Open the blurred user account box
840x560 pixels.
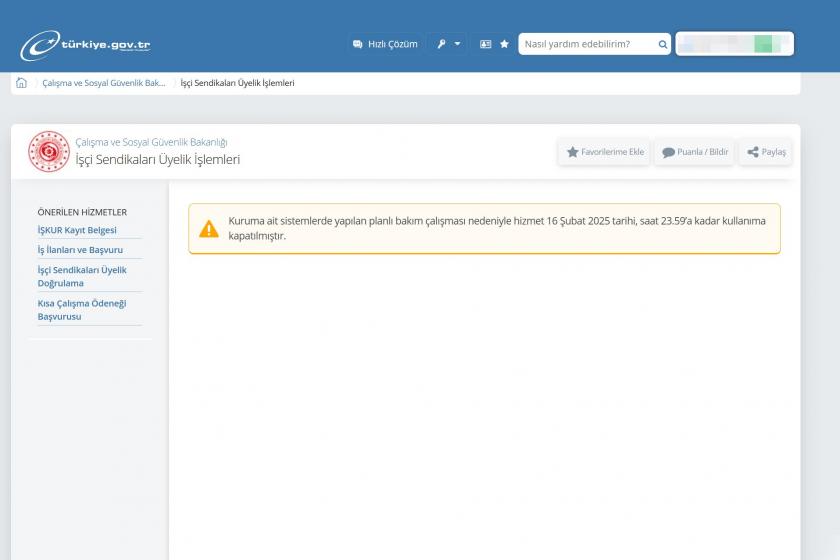coord(734,44)
